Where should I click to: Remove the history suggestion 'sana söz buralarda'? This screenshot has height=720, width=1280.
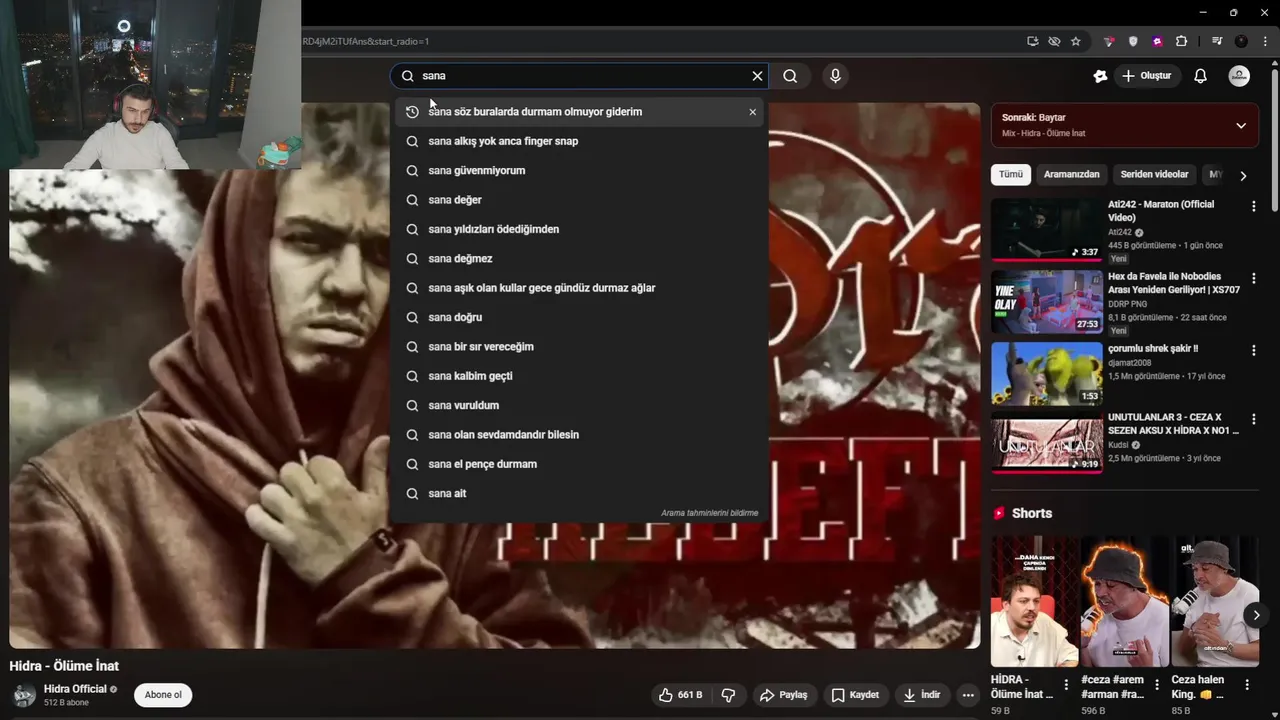tap(753, 112)
